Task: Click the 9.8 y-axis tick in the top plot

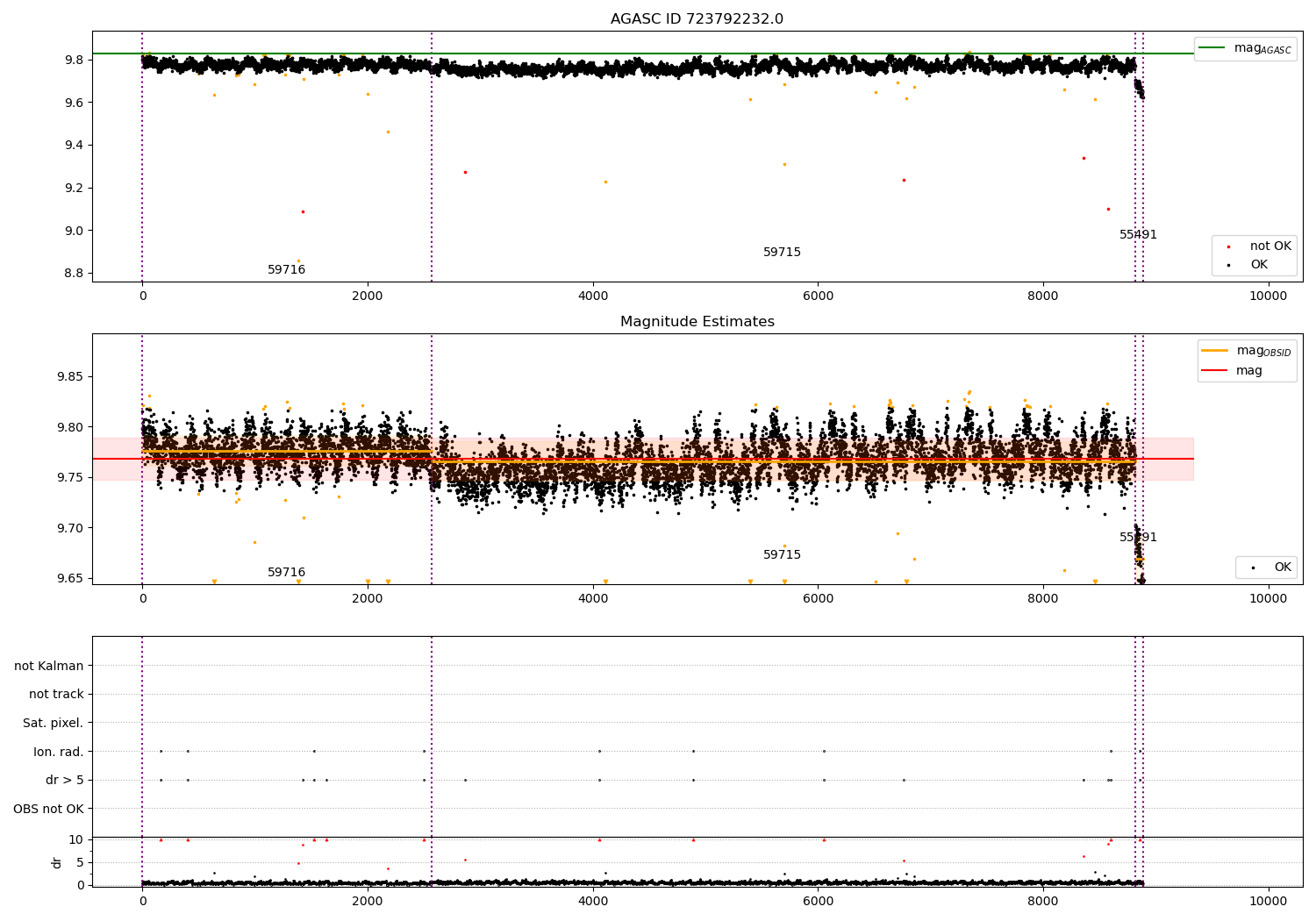Action: point(75,61)
